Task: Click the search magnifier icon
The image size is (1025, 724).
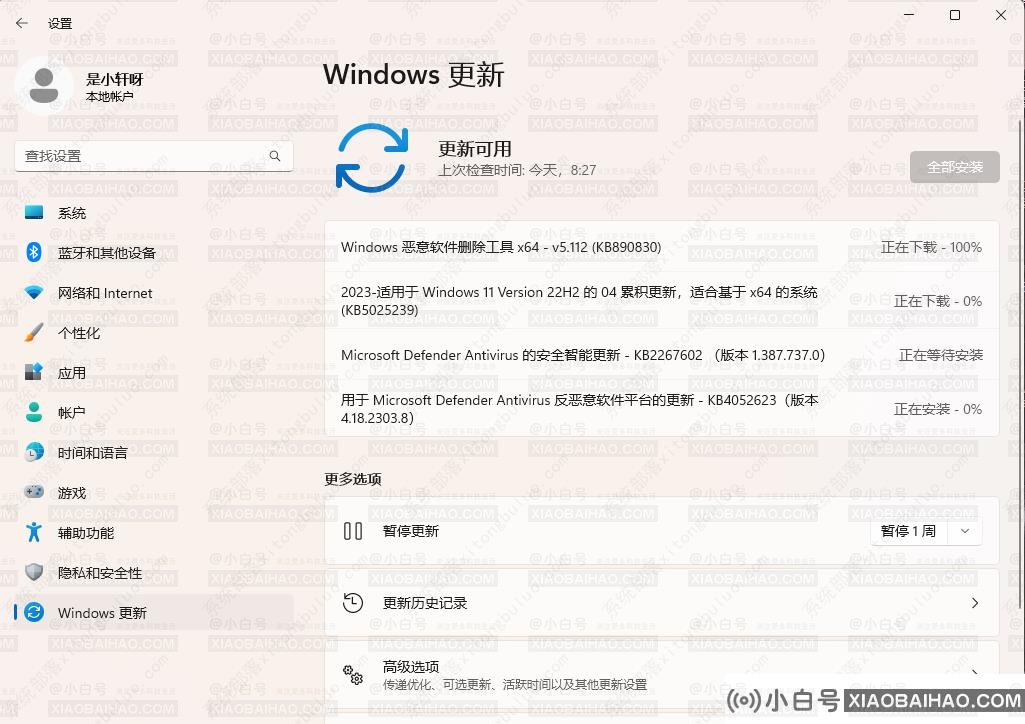Action: tap(275, 156)
